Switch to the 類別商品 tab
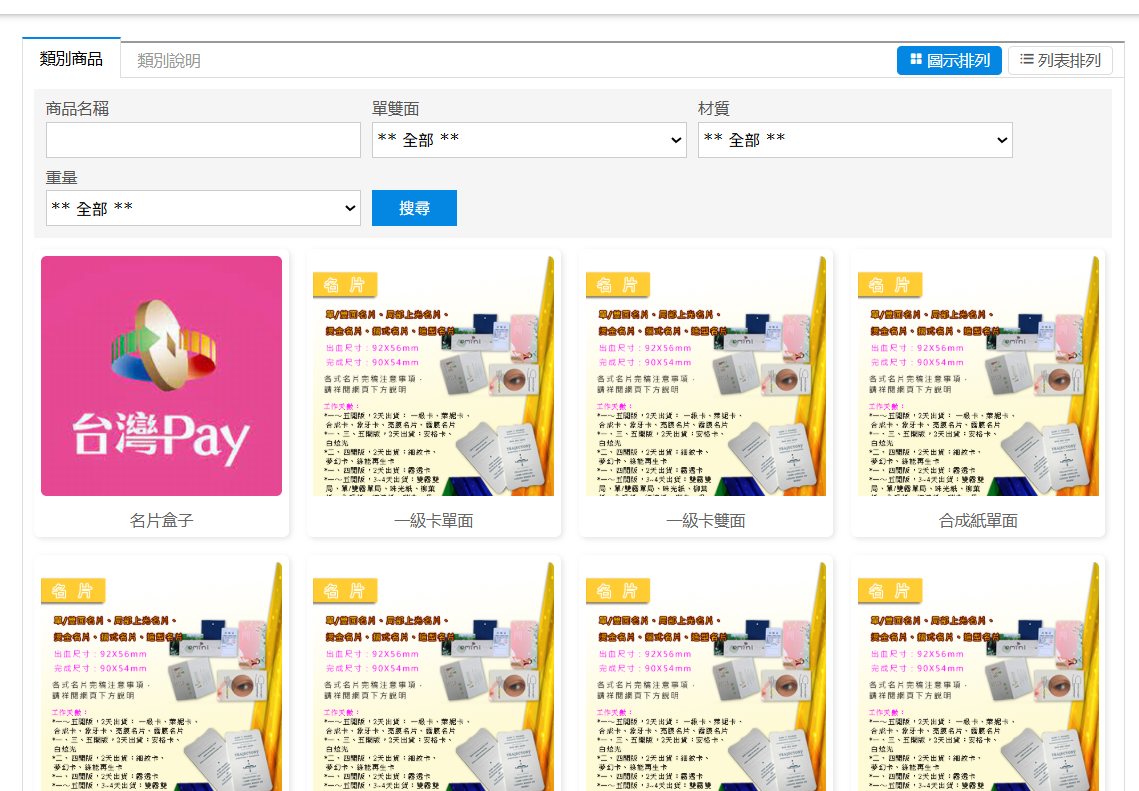The height and width of the screenshot is (791, 1139). click(71, 59)
